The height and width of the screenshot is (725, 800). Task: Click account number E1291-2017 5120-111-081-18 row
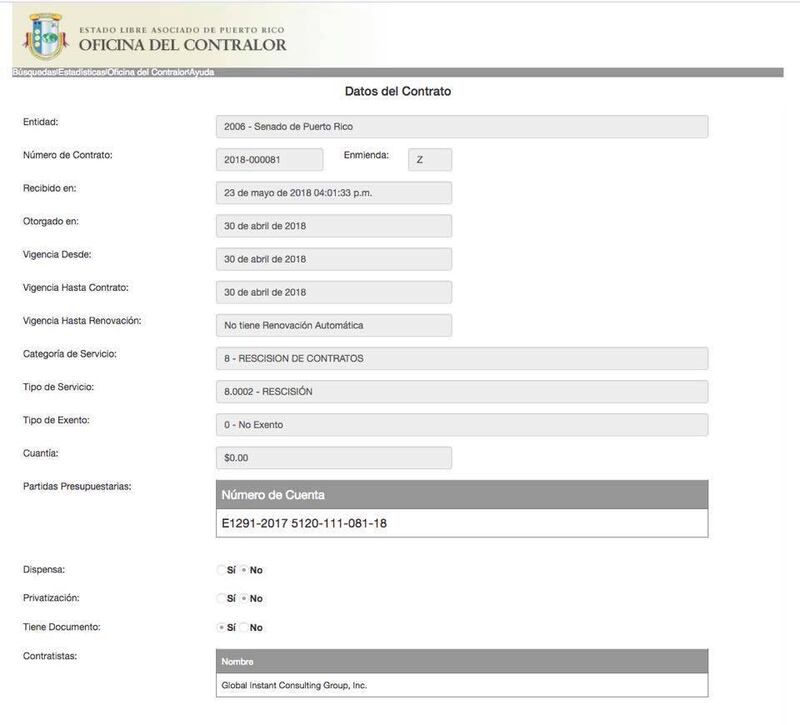[461, 523]
